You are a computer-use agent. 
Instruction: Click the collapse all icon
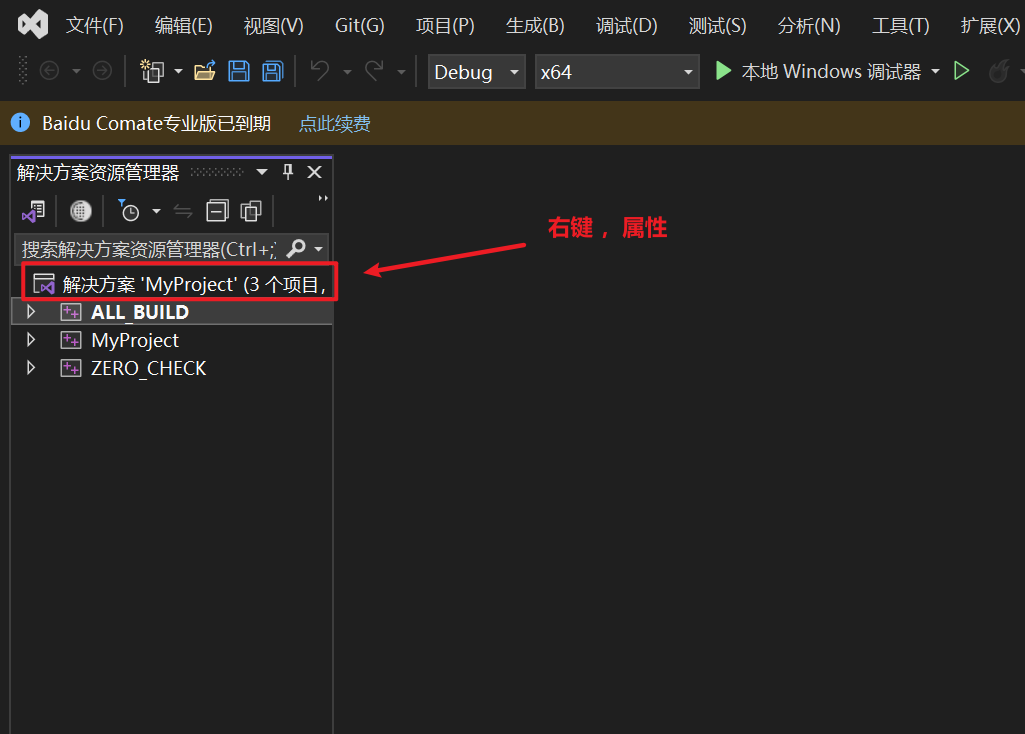point(217,210)
